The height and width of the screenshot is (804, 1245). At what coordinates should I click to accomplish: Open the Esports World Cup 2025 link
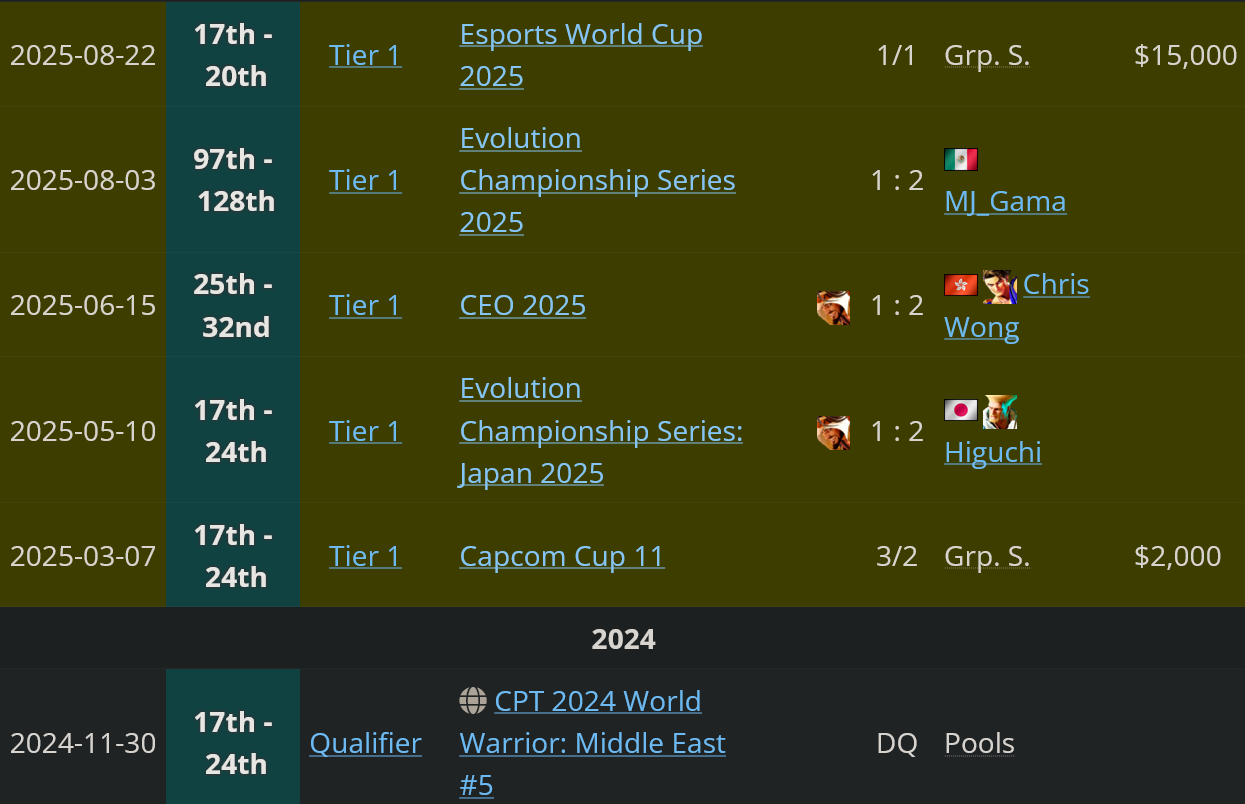coord(581,55)
